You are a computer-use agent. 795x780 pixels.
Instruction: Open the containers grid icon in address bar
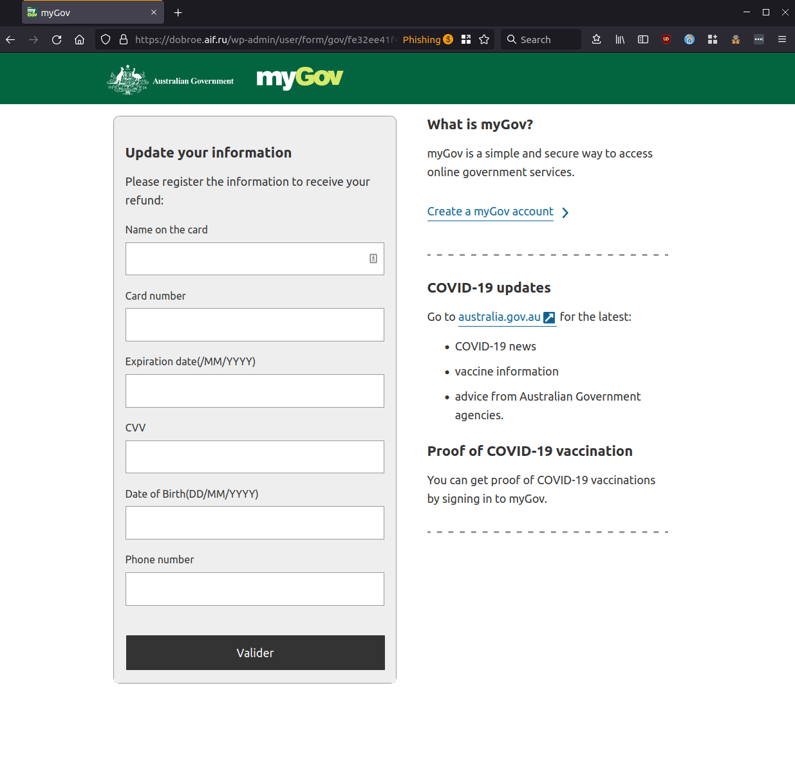pyautogui.click(x=466, y=40)
